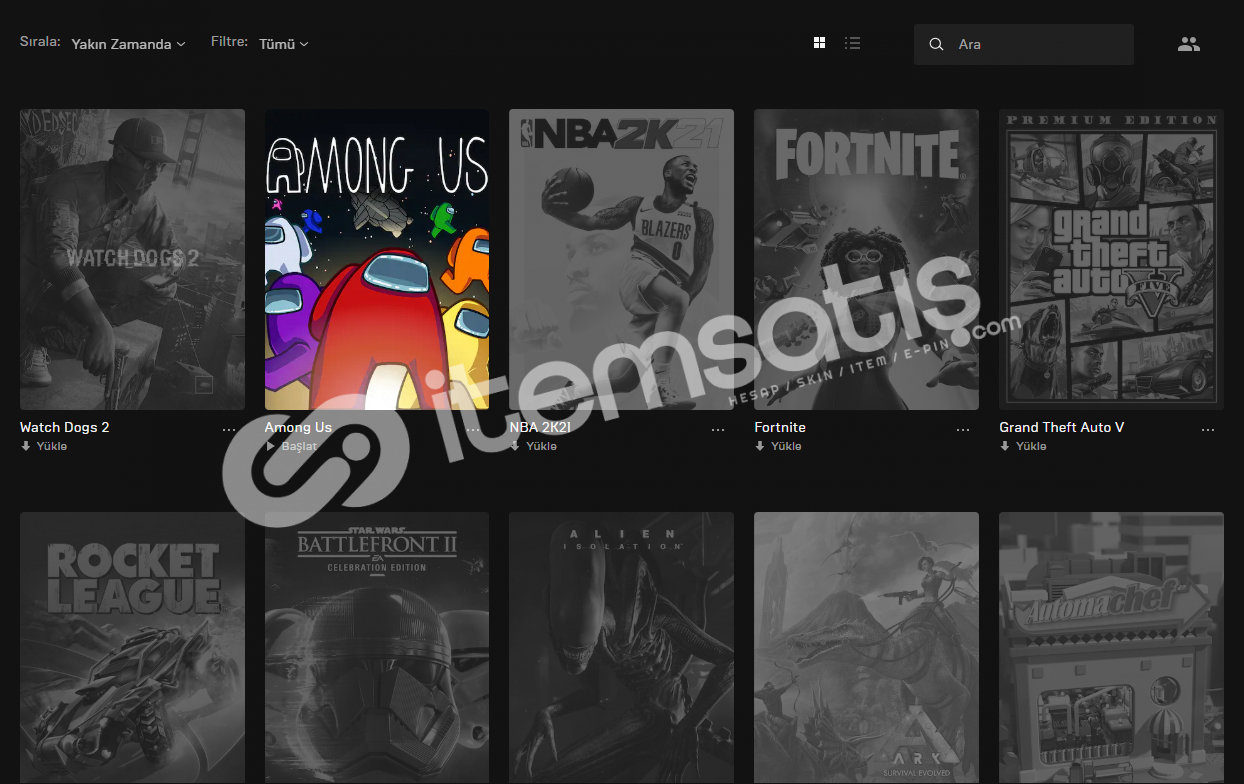Click the Grand Theft Auto V title
The width and height of the screenshot is (1244, 784).
click(1062, 427)
